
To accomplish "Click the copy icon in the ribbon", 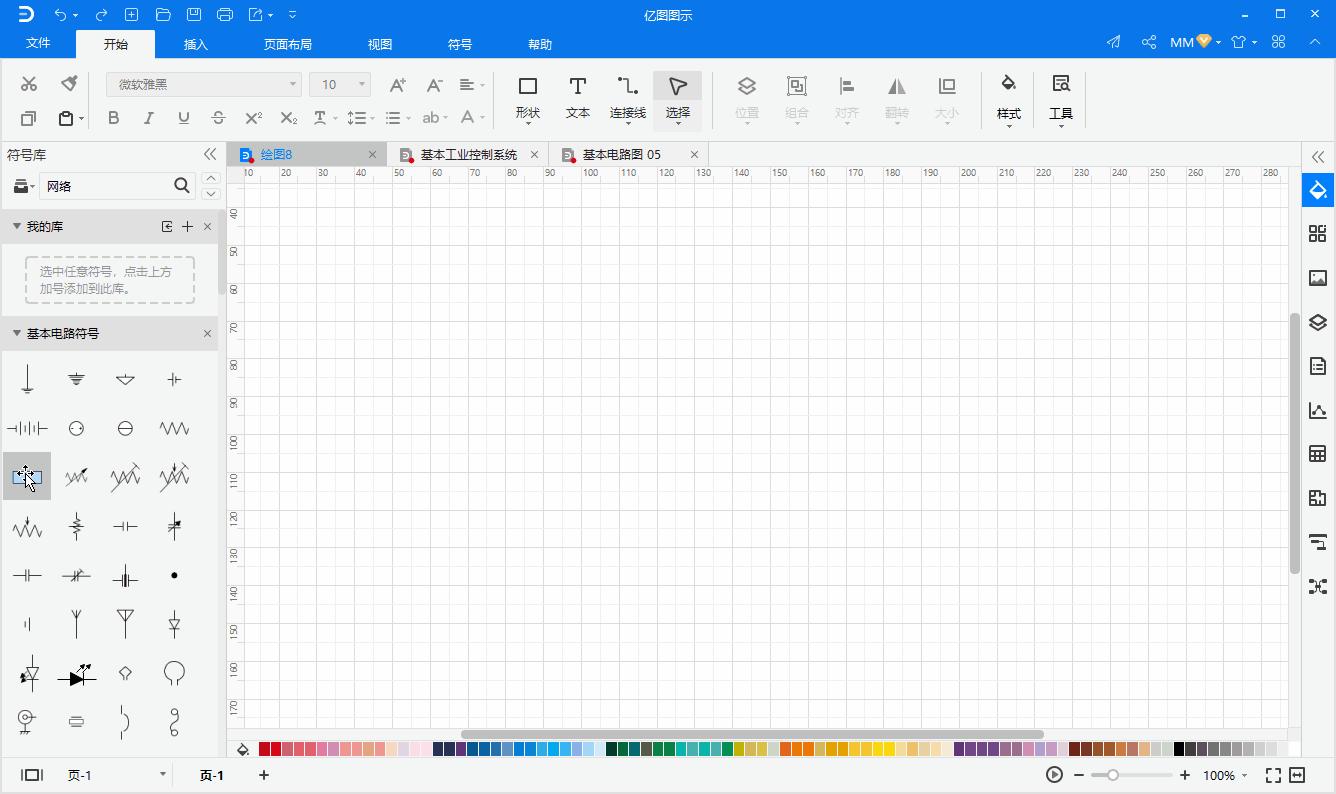I will pyautogui.click(x=28, y=118).
